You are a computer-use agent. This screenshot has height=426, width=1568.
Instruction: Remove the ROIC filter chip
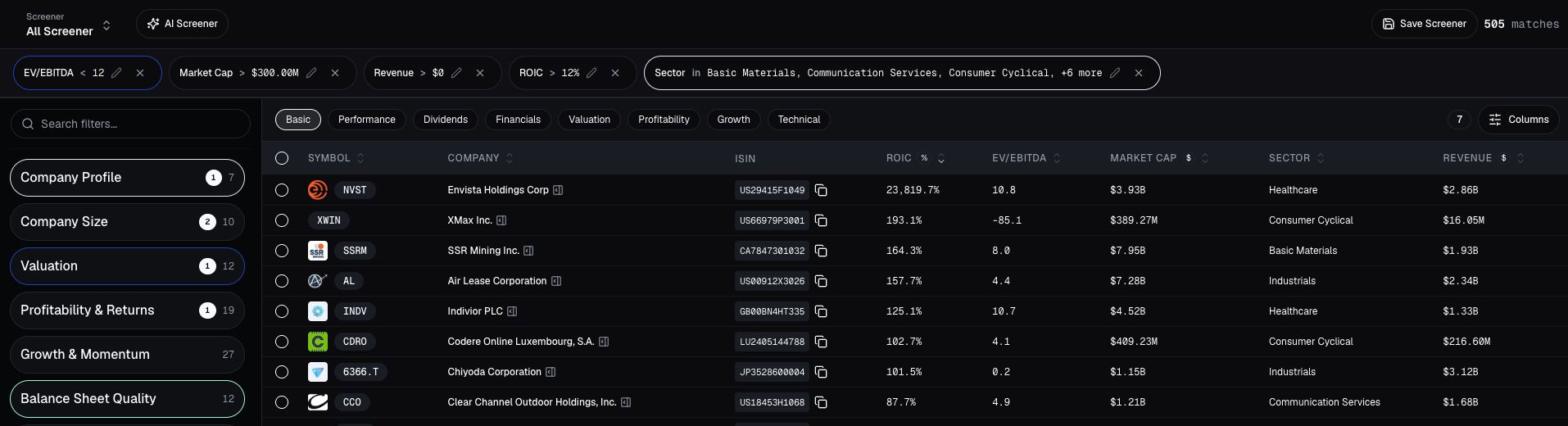[x=615, y=73]
